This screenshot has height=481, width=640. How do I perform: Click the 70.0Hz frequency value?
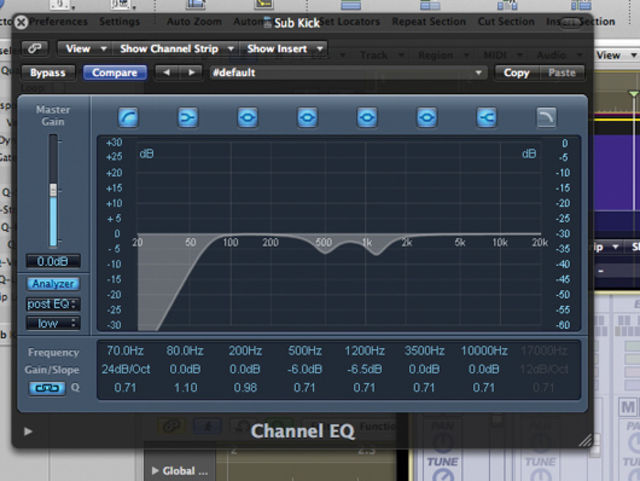[x=125, y=351]
